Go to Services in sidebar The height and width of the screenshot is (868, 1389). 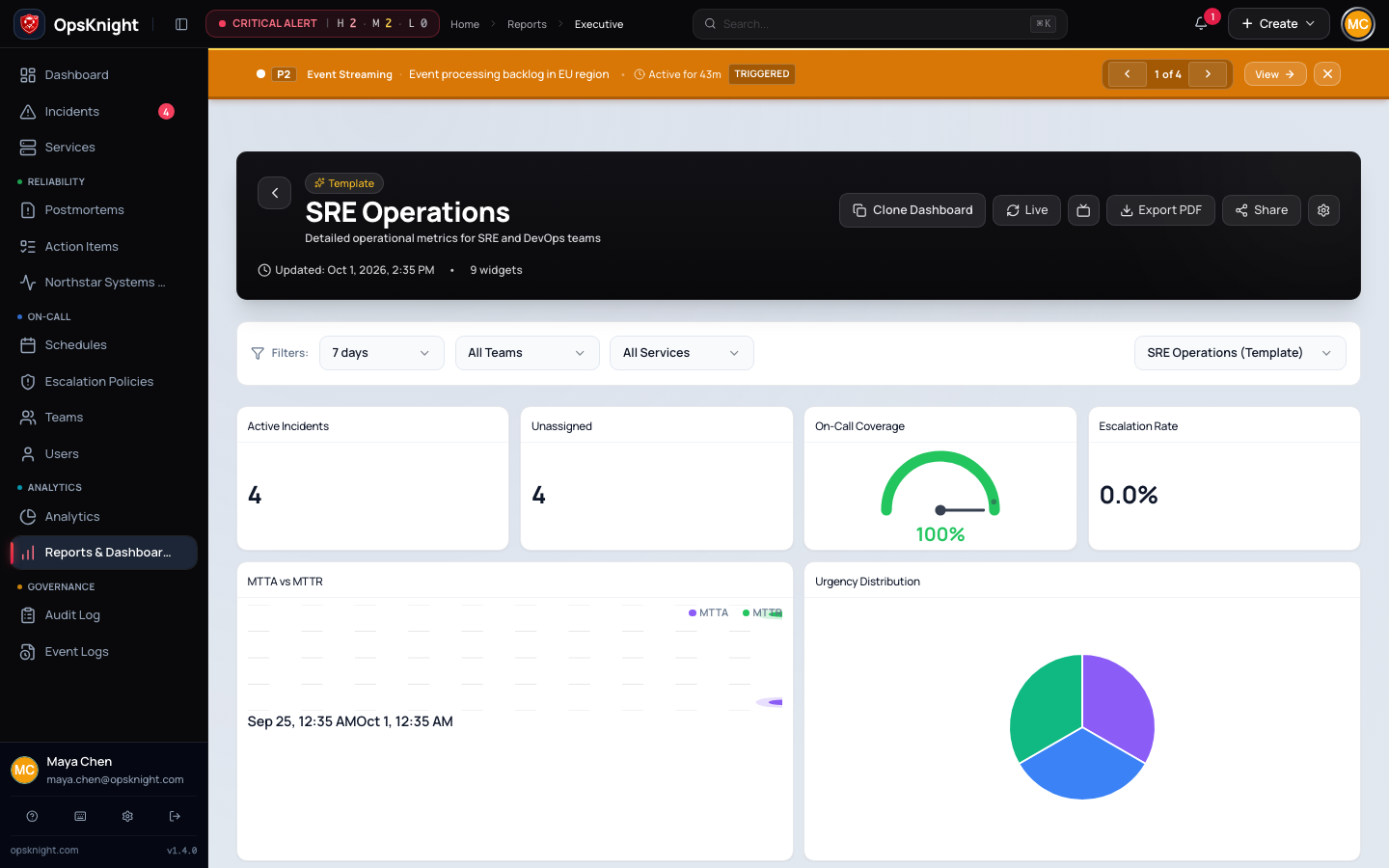click(104, 148)
